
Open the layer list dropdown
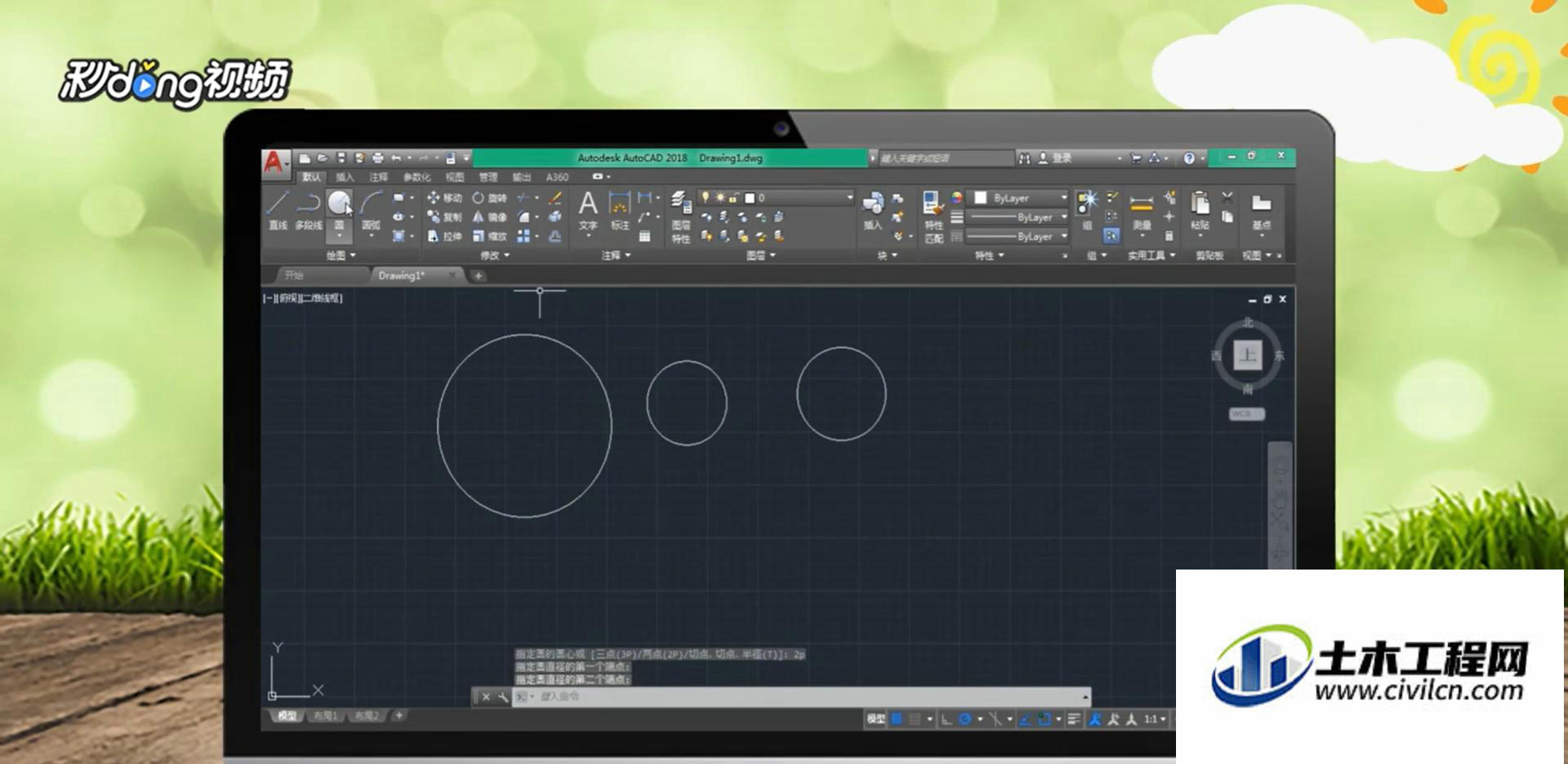point(776,198)
